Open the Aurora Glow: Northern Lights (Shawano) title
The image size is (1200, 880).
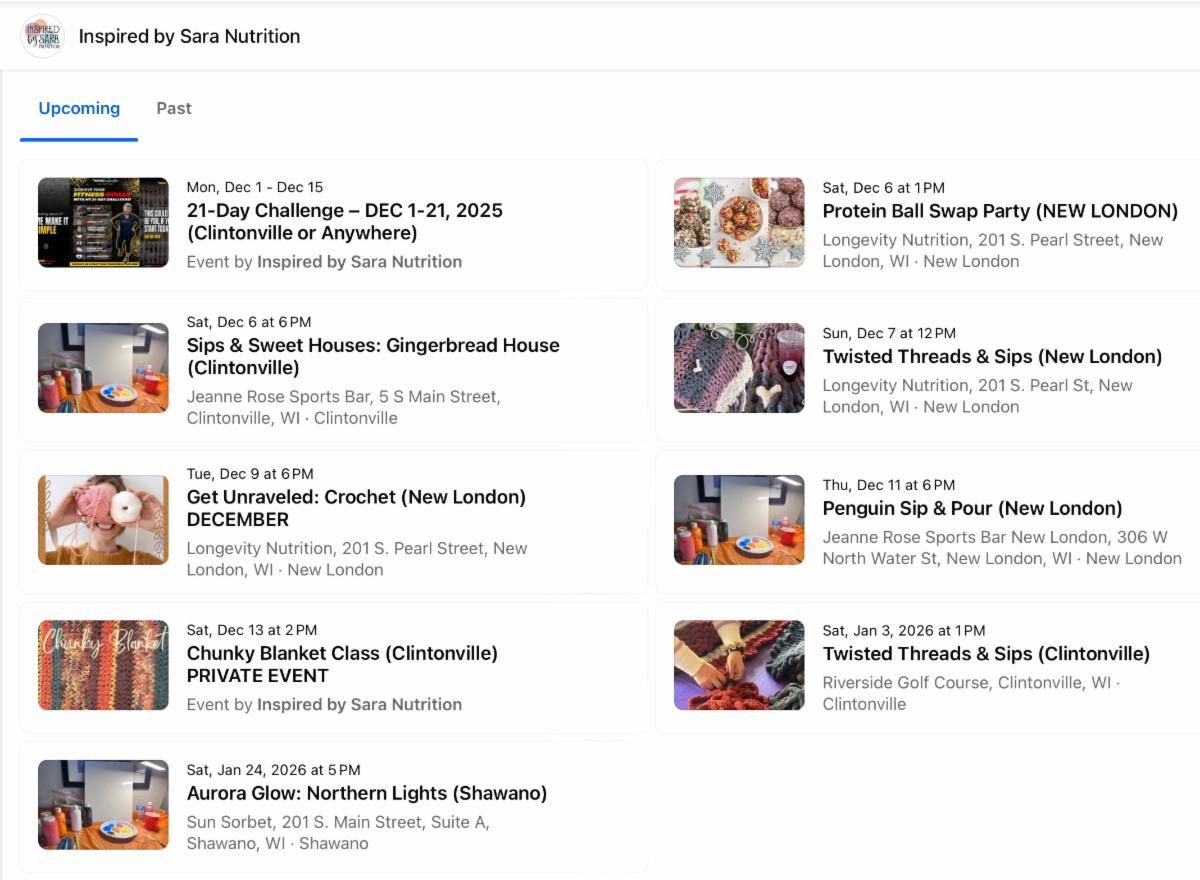[367, 793]
